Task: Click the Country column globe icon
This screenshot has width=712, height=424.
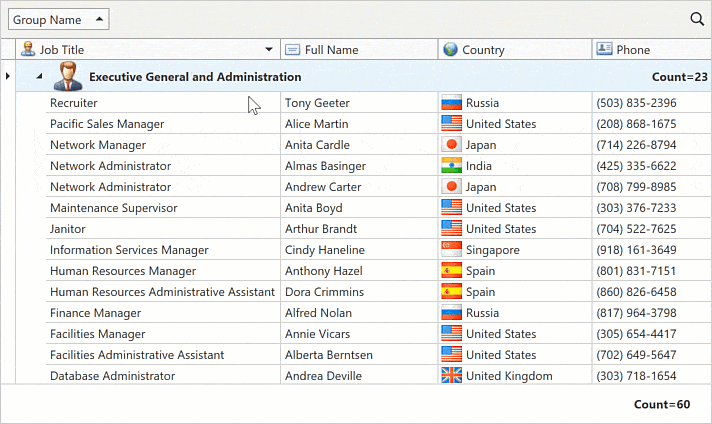Action: pos(450,49)
